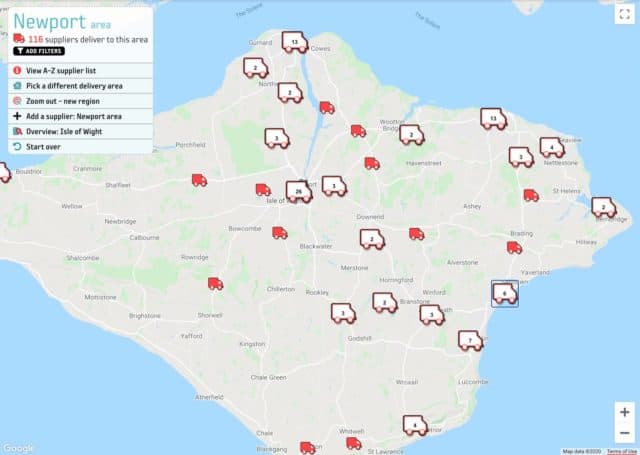This screenshot has width=640, height=455.
Task: Click the Havenstreet place label
Action: point(424,163)
